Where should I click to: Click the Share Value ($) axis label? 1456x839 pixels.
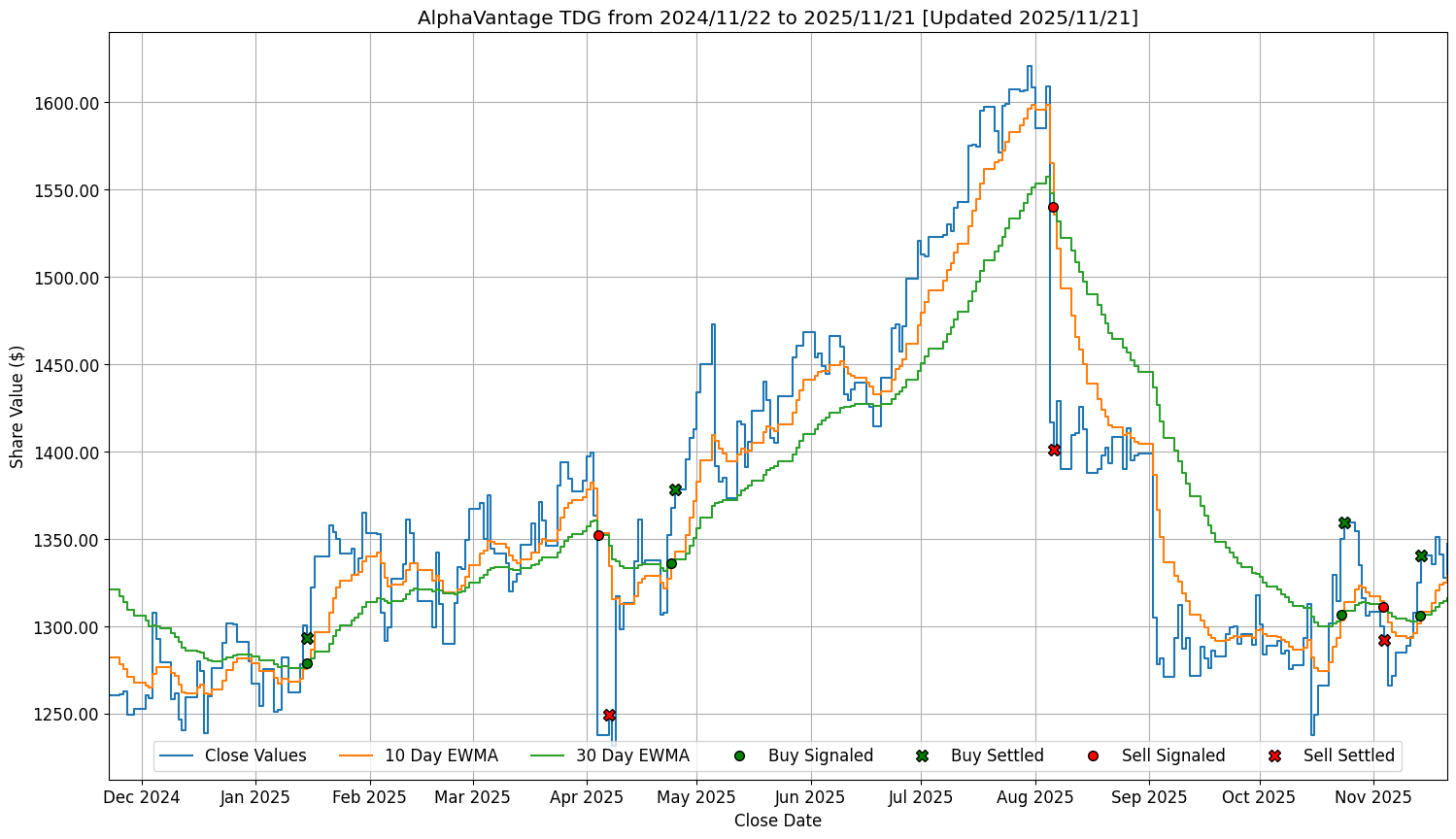tap(17, 406)
